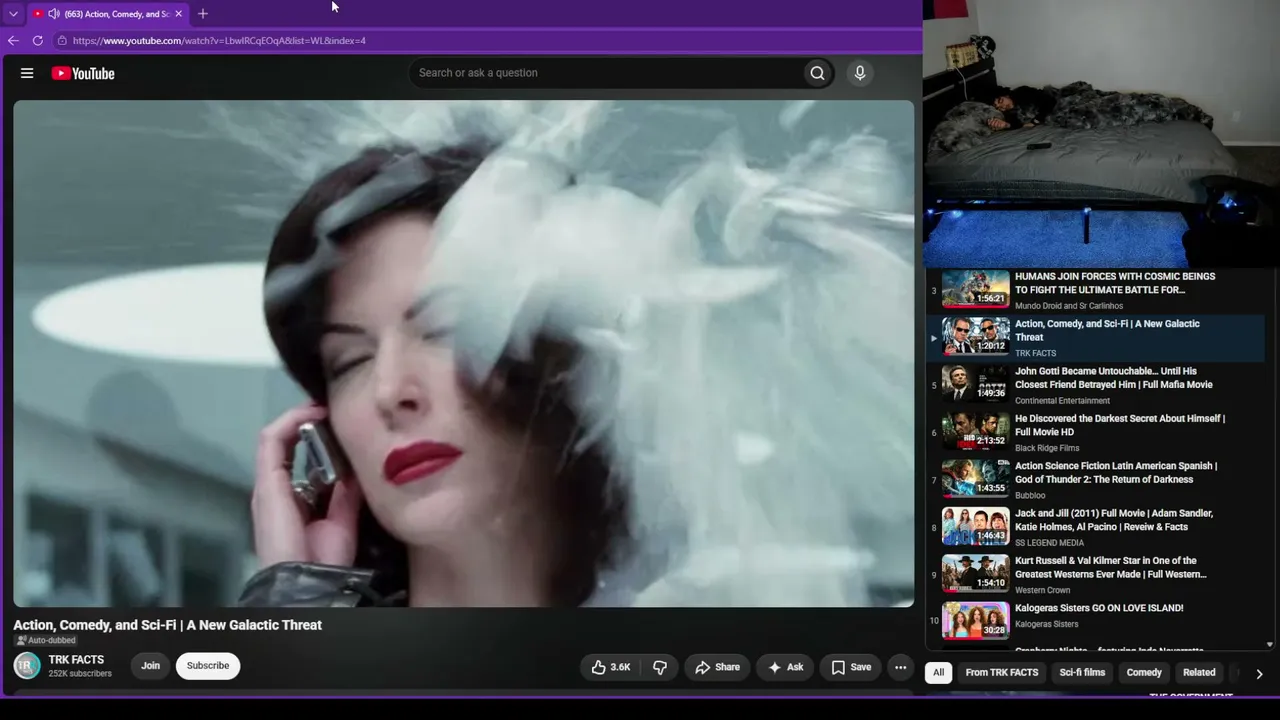Play 'HUMANS JOIN FORCES WITH COSMIC BEINGS' title
This screenshot has height=720, width=1280.
pos(1115,283)
